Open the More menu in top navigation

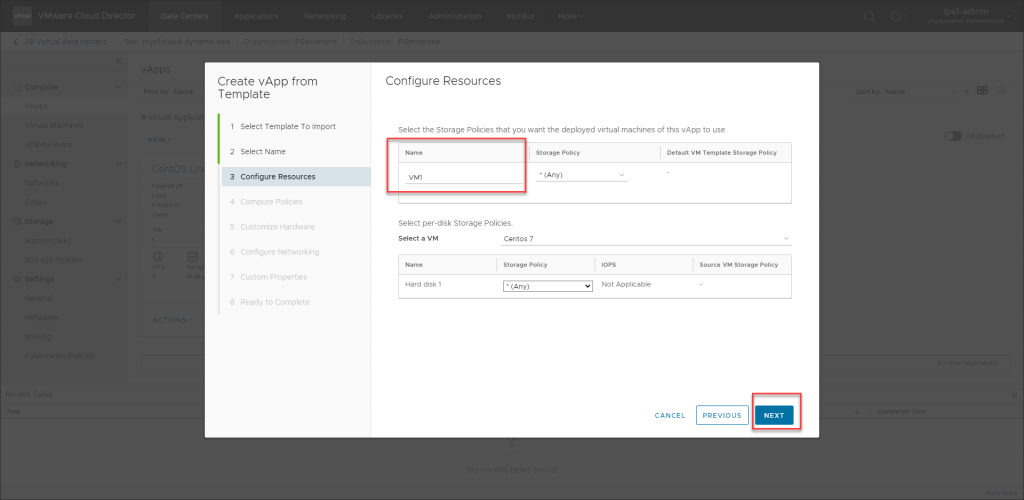tap(571, 16)
